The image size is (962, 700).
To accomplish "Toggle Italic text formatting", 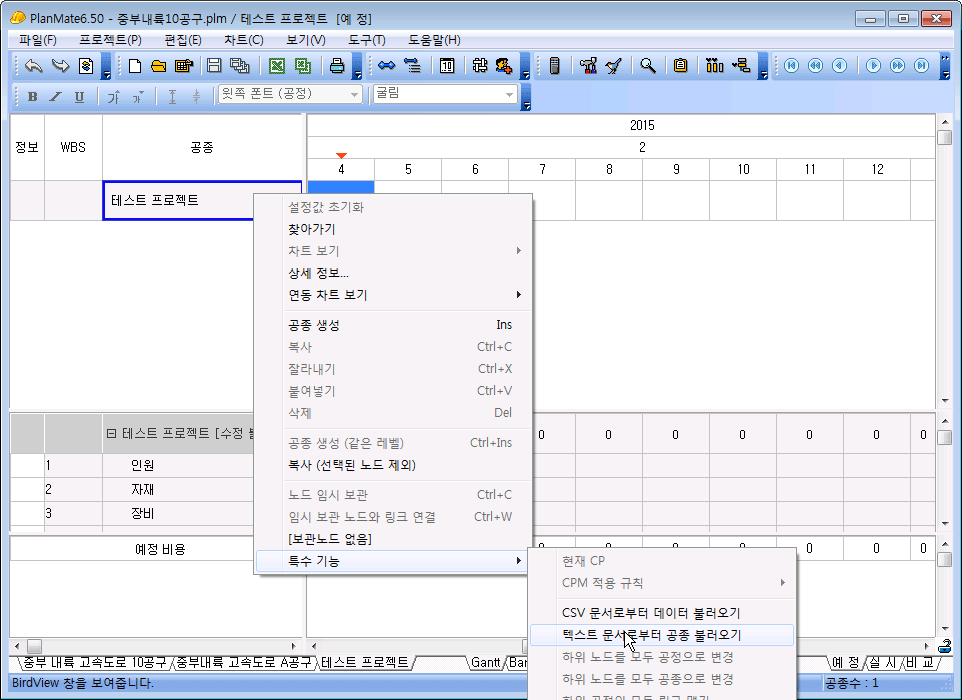I will [x=55, y=96].
